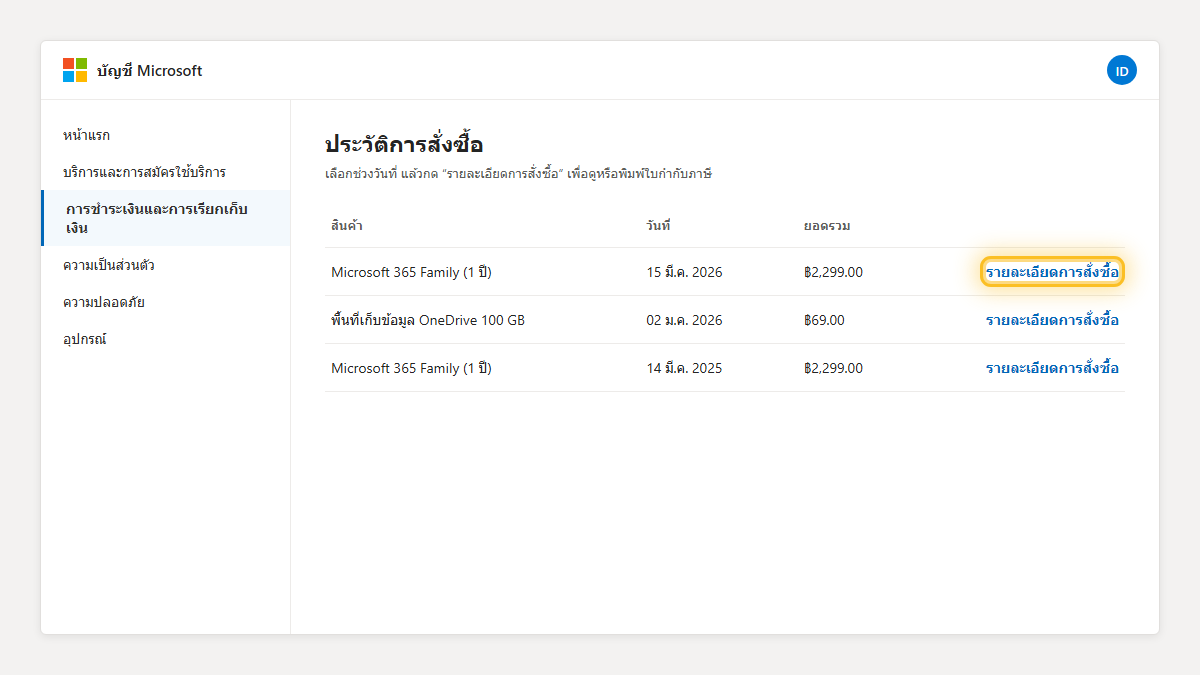Select การชำระเงินและการเรียกเก็บเงิน sidebar item
The width and height of the screenshot is (1200, 675).
tap(165, 218)
